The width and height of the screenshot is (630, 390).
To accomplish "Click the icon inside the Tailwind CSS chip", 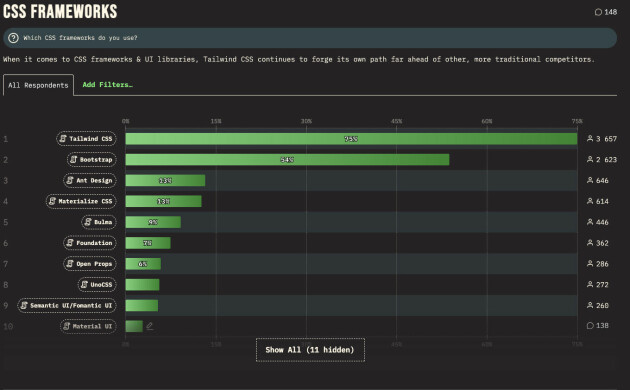I will click(63, 139).
